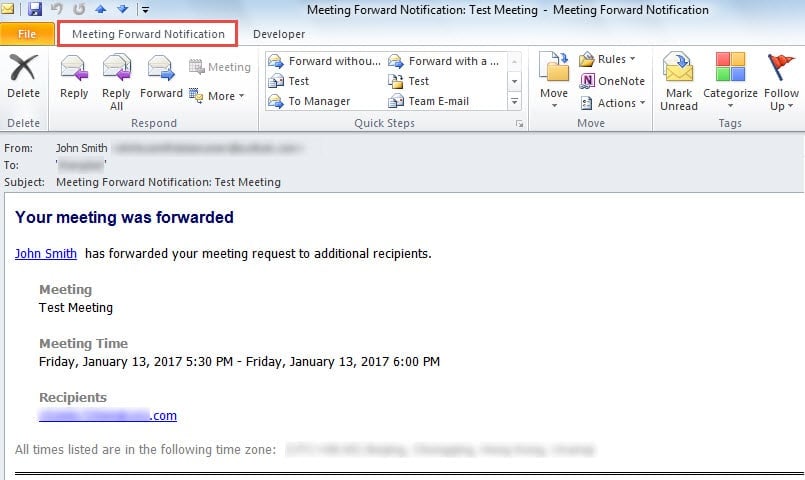Image resolution: width=805 pixels, height=480 pixels.
Task: Open the Quick Steps dialog launcher
Action: click(520, 124)
